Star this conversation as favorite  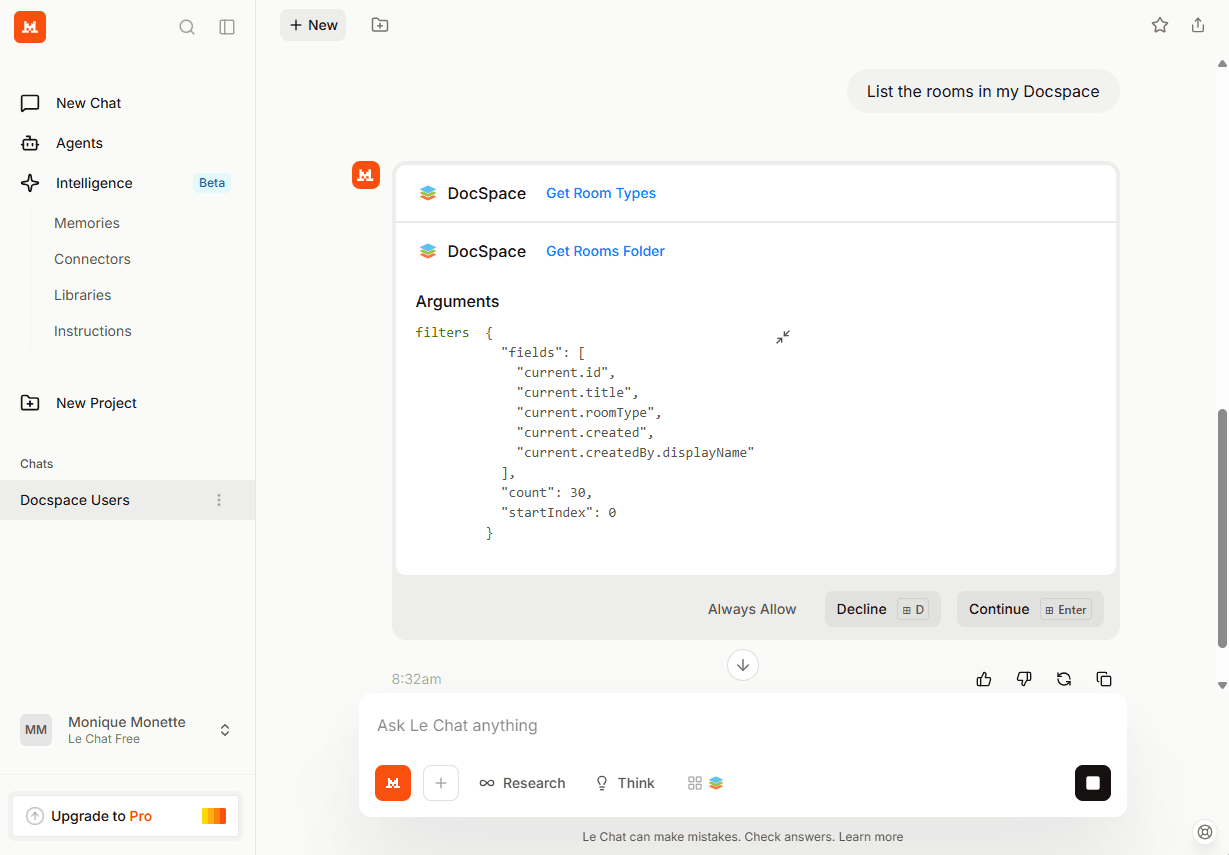tap(1160, 25)
